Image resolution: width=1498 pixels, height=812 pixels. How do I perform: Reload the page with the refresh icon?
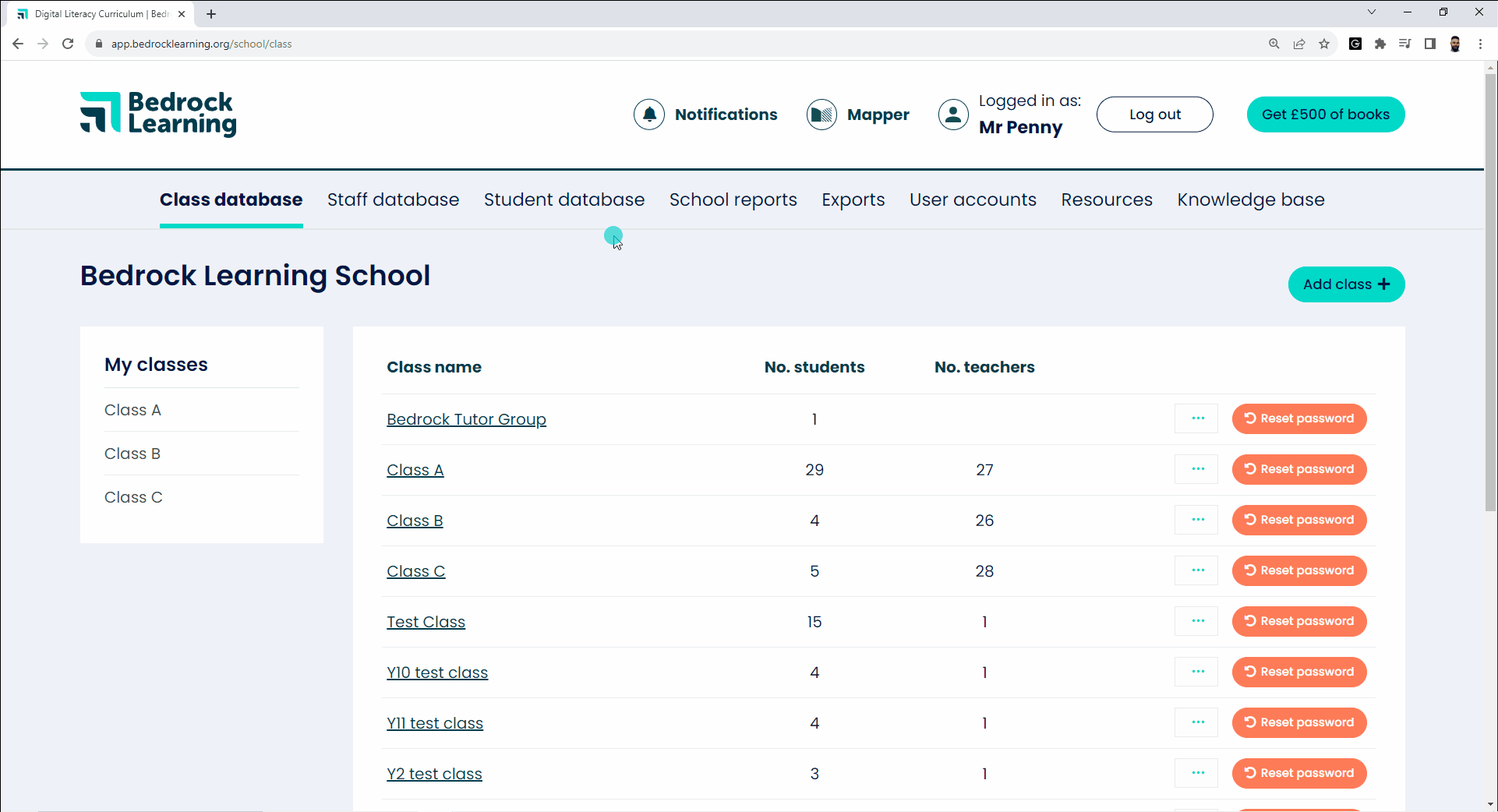point(68,44)
